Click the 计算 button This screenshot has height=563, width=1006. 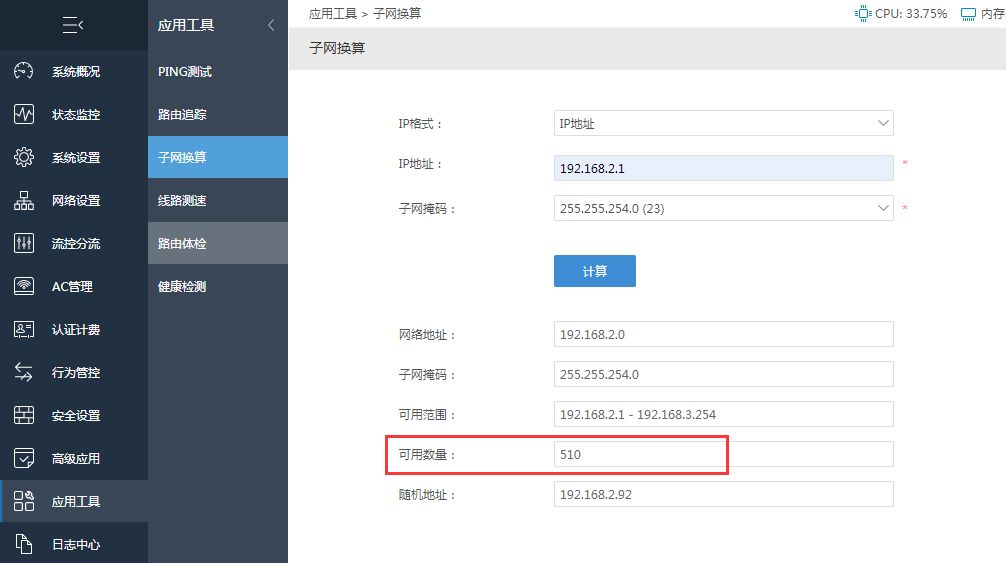click(x=595, y=271)
